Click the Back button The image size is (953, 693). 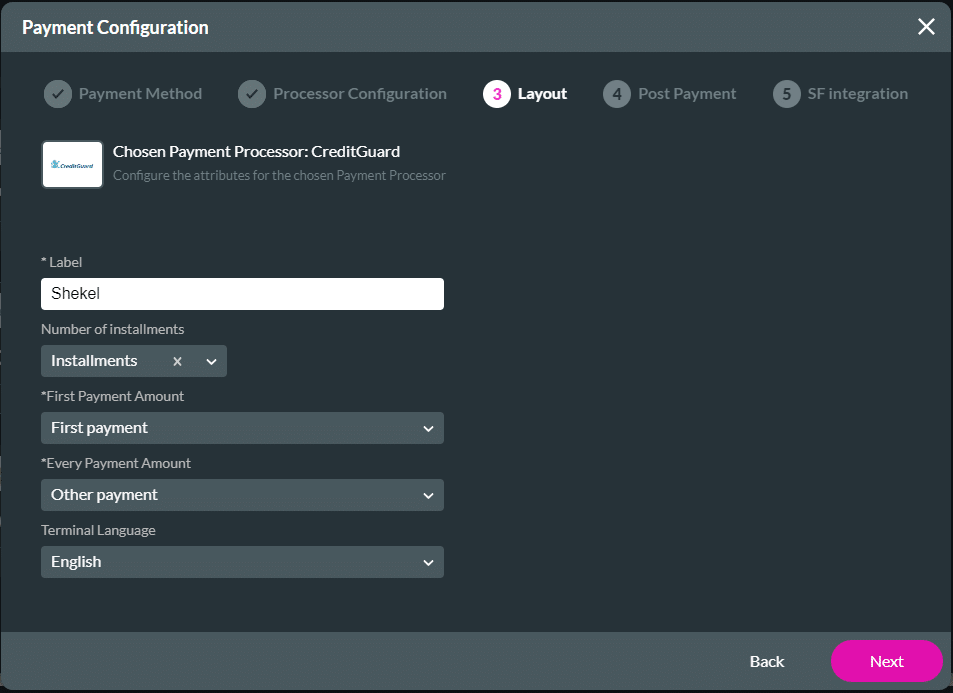pos(766,661)
